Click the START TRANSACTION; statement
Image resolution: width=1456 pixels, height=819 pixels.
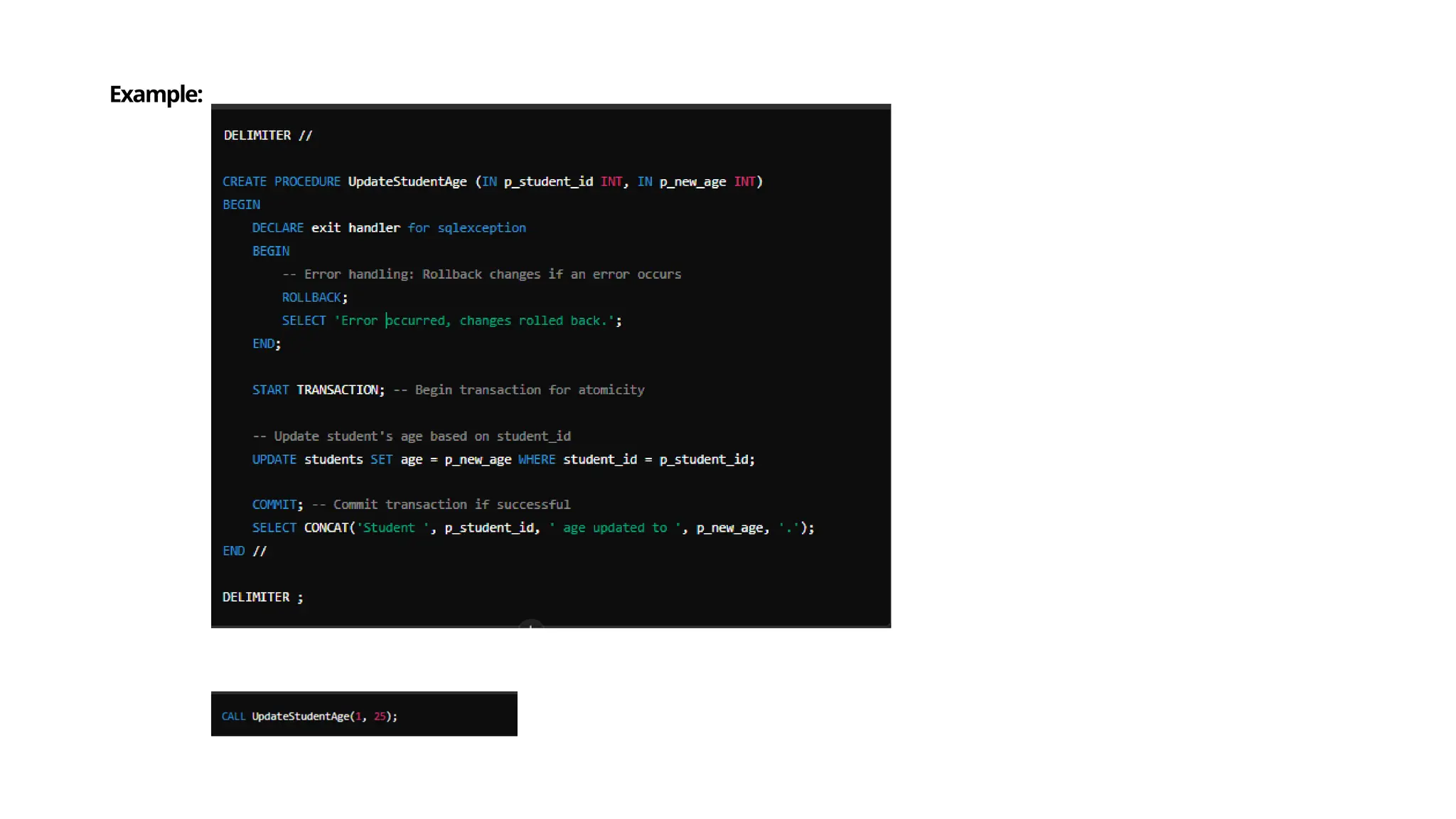[x=318, y=390]
